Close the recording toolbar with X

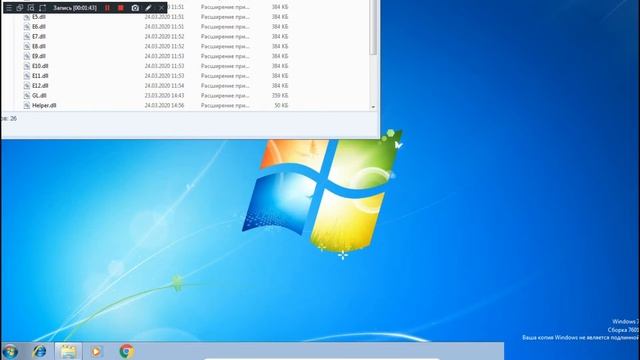point(162,8)
